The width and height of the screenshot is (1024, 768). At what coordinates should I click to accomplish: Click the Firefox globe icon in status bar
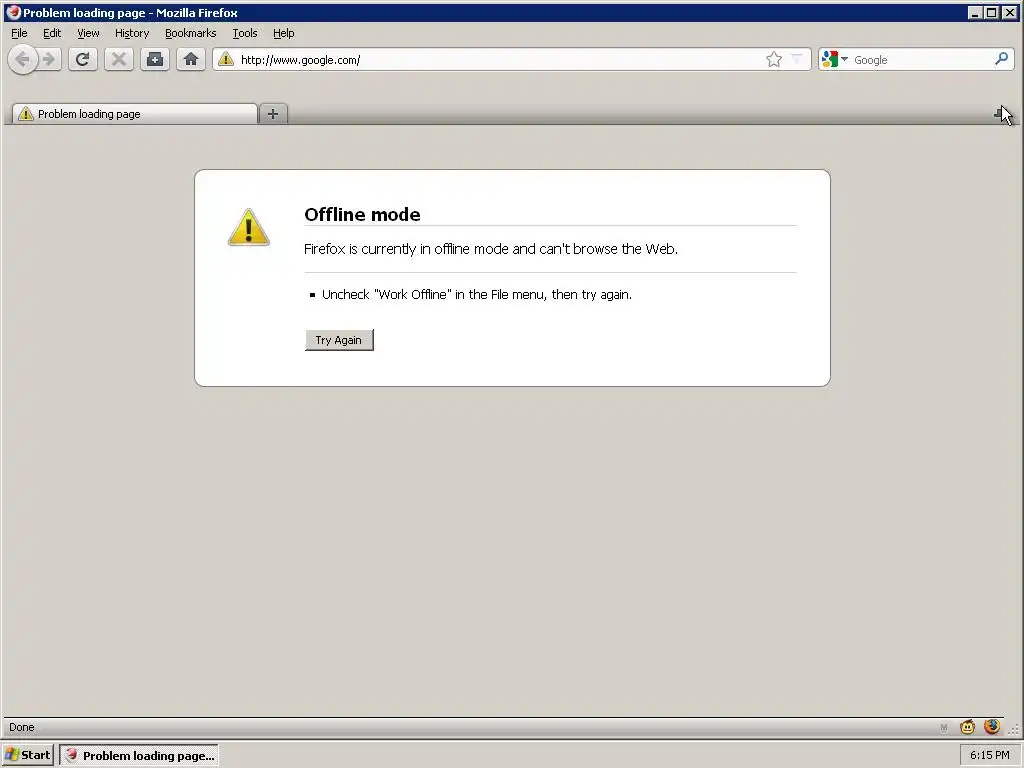pos(992,726)
